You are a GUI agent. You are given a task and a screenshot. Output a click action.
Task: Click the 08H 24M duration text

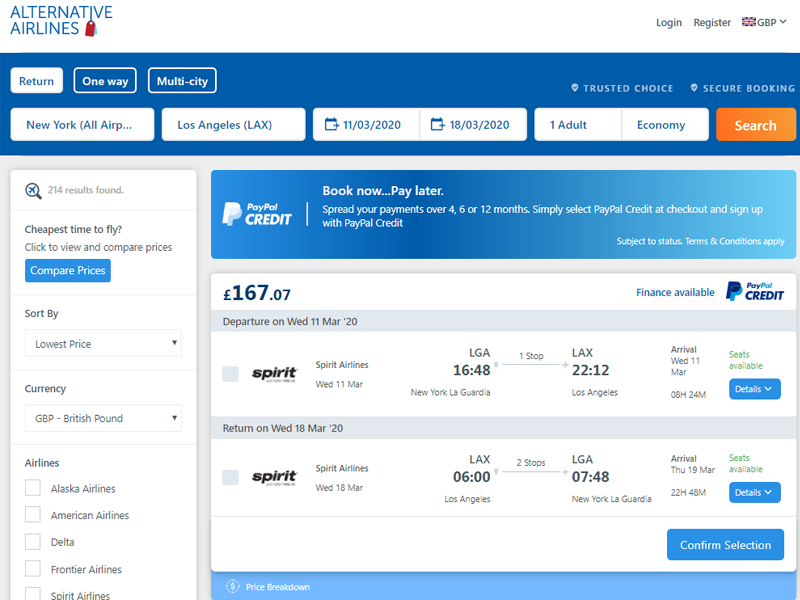click(688, 394)
